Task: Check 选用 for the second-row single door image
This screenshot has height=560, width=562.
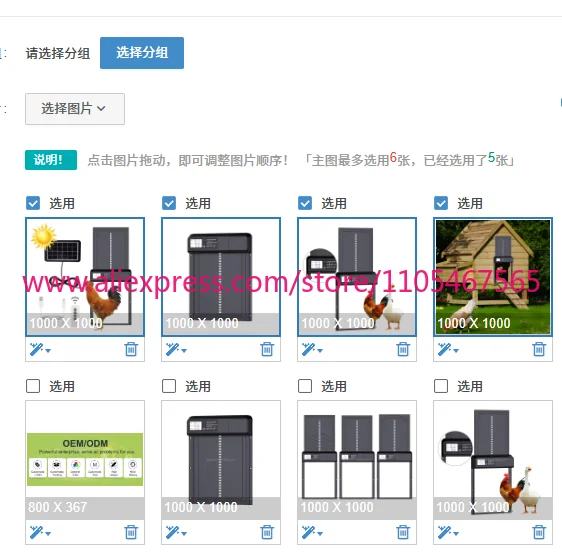Action: [x=169, y=386]
